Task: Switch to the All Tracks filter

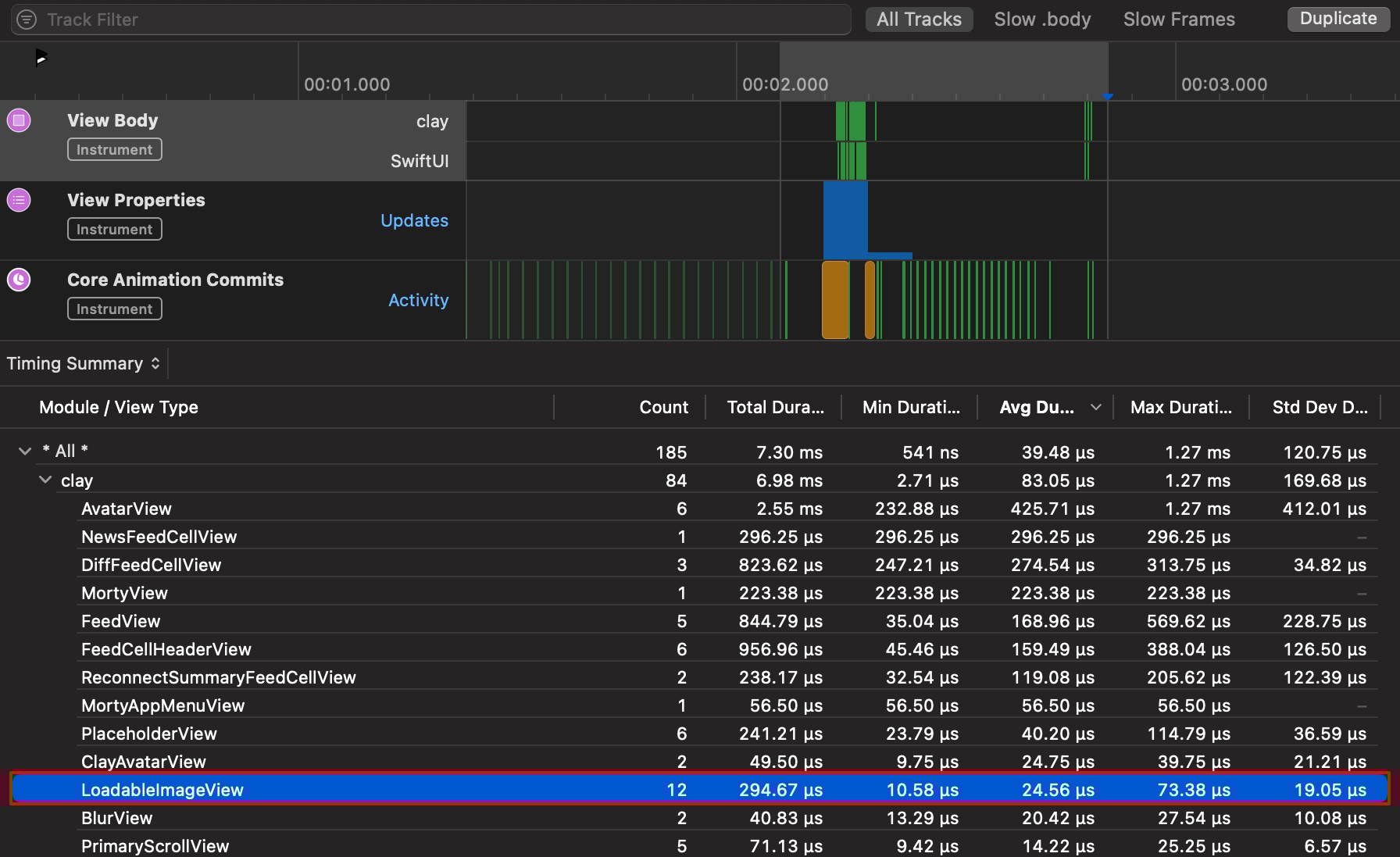Action: 919,20
